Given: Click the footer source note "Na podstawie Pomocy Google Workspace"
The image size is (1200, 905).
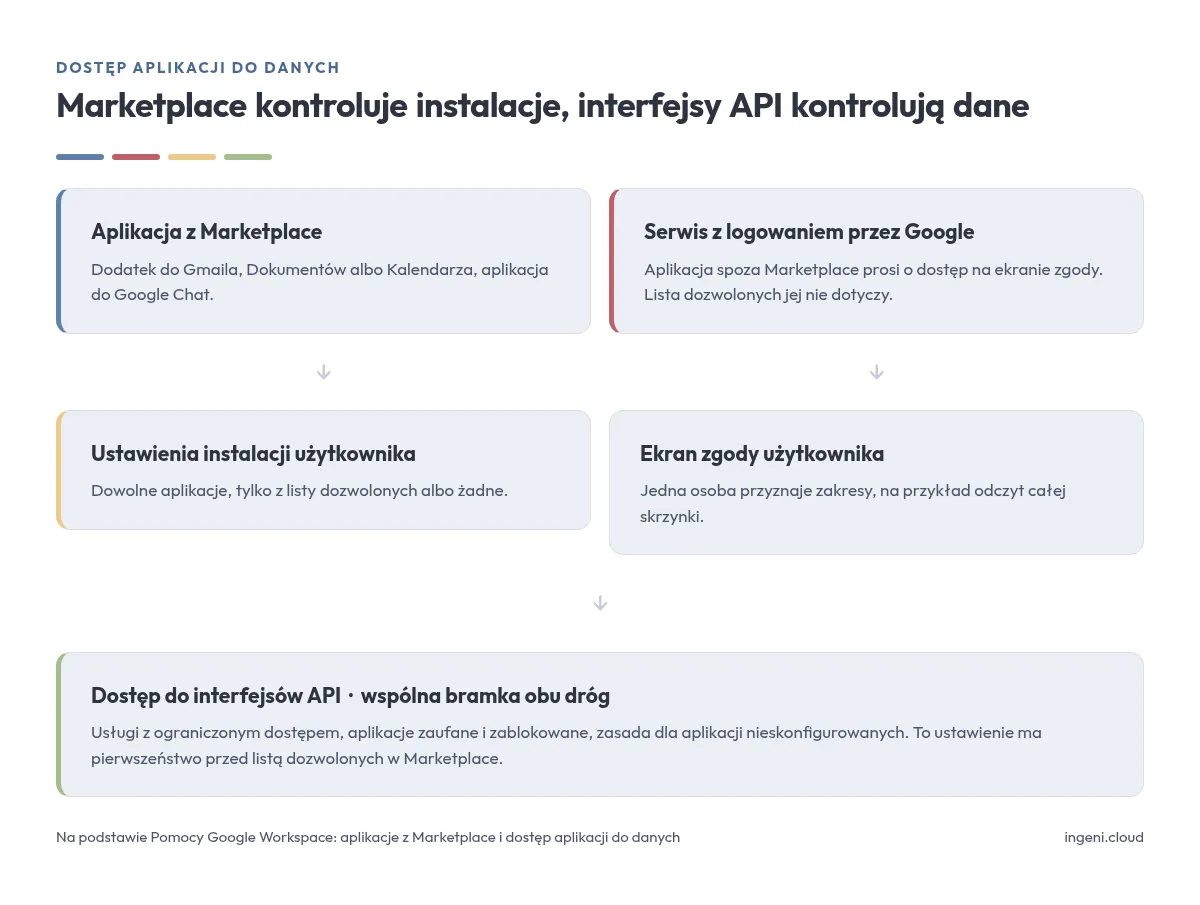Looking at the screenshot, I should pyautogui.click(x=195, y=838).
